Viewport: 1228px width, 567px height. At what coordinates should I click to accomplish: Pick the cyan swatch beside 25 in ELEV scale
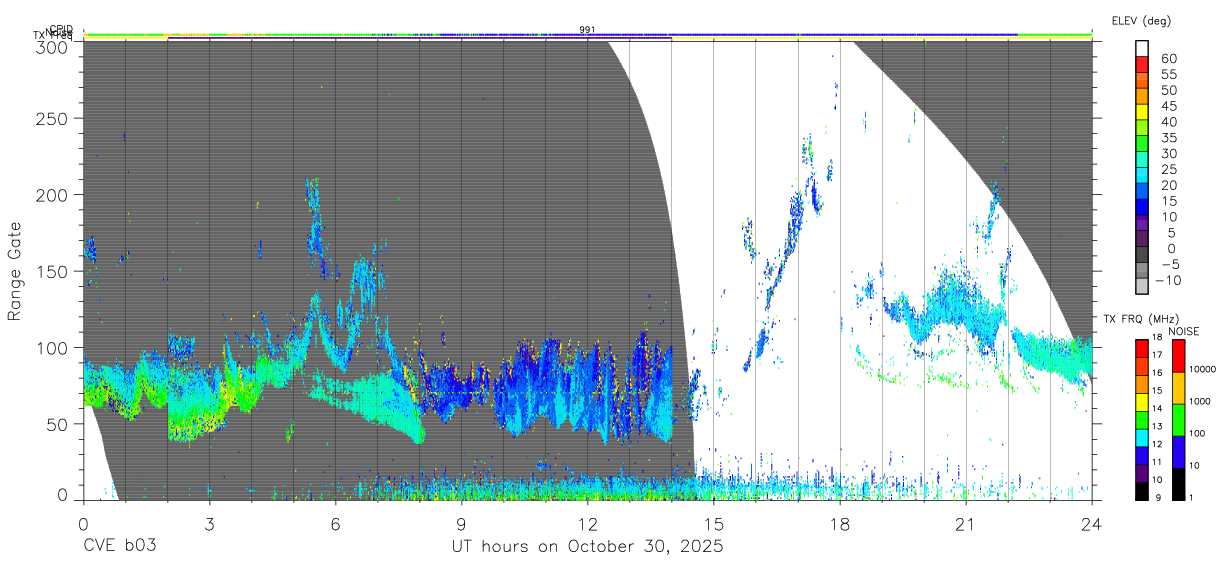[1142, 176]
